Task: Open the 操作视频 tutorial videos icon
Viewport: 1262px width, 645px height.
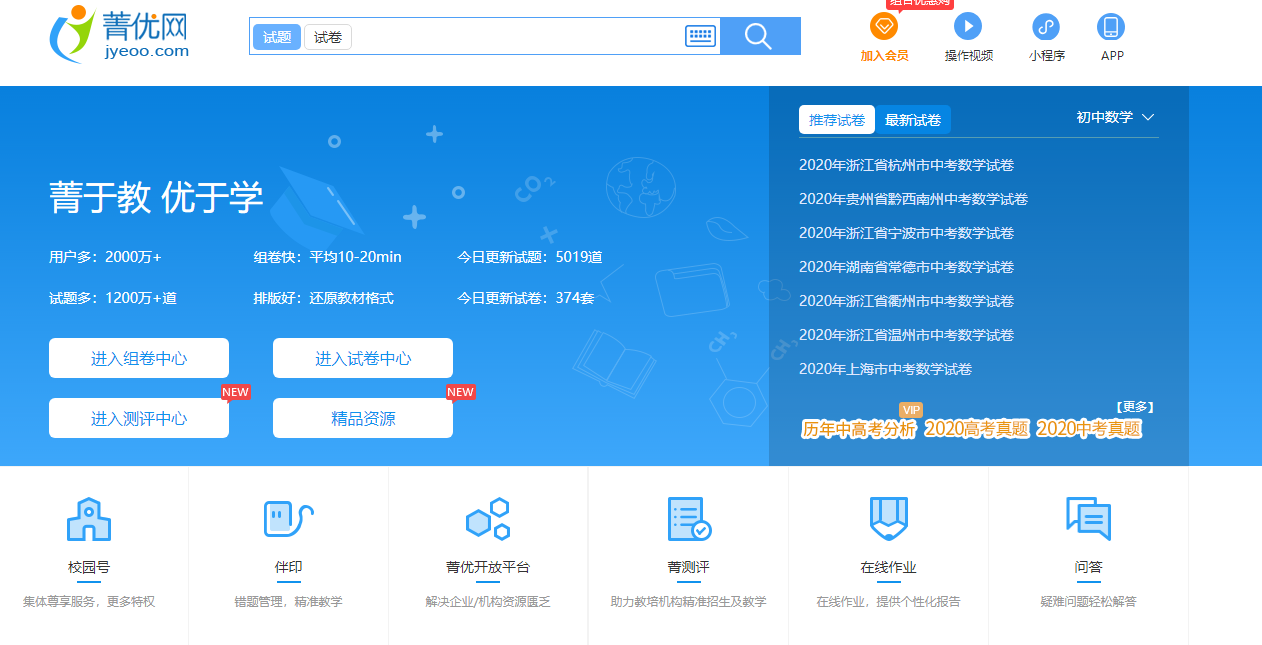Action: pos(967,28)
